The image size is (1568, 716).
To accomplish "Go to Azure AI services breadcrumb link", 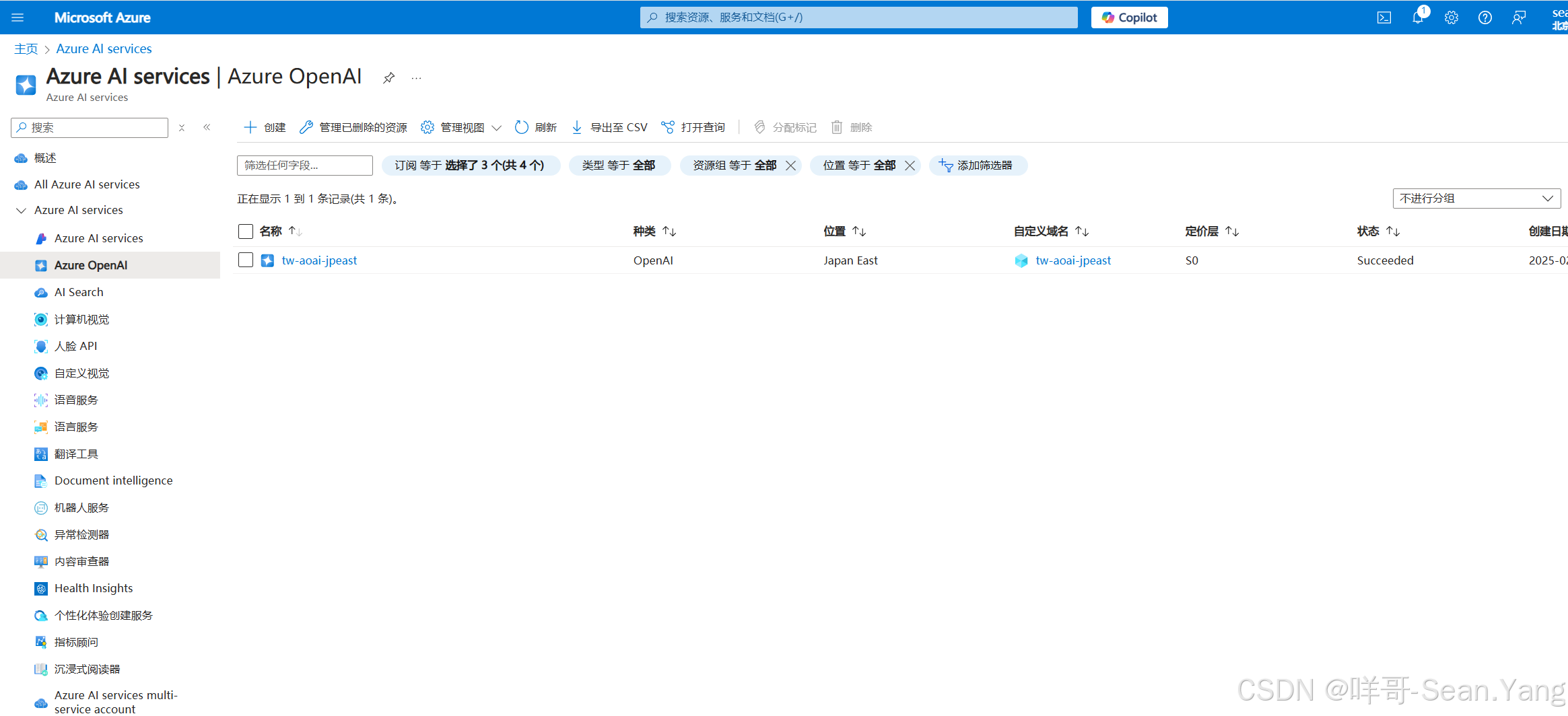I will 104,49.
